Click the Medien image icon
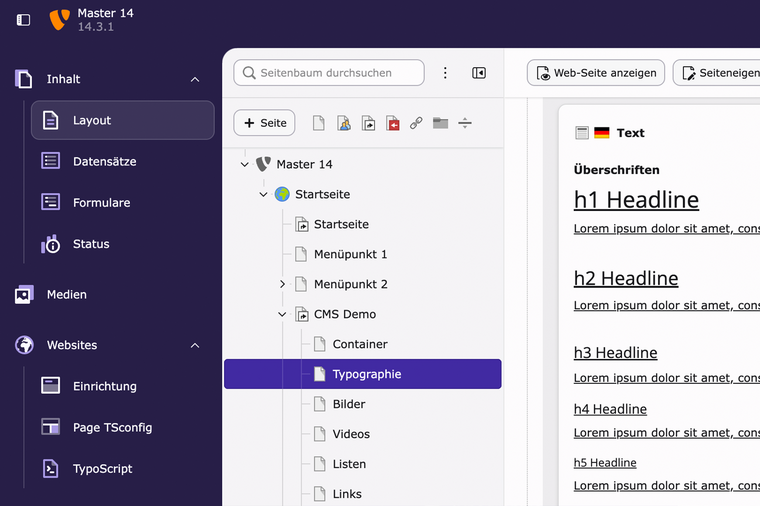The height and width of the screenshot is (506, 760). 24,294
